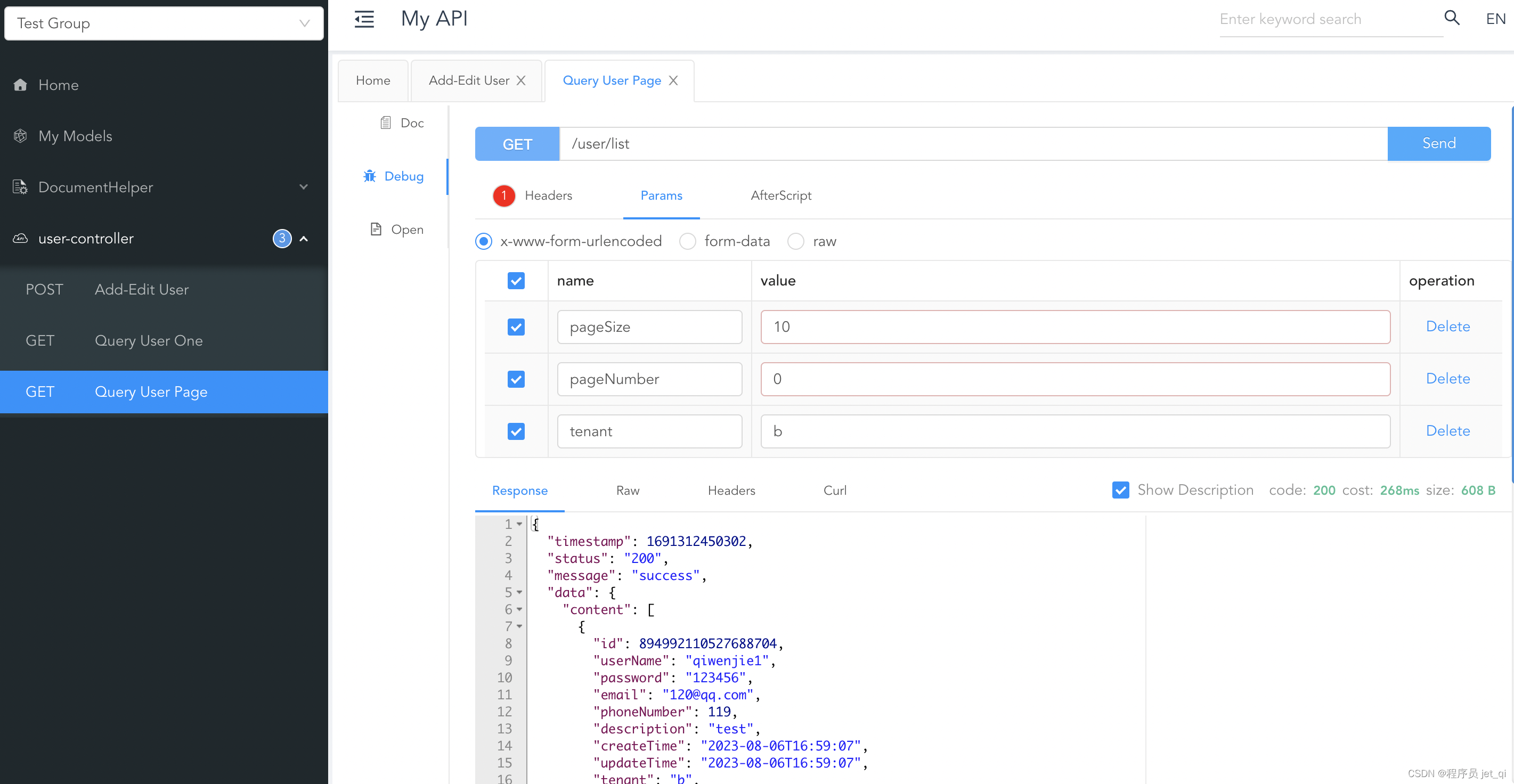Switch to the Raw response tab
The height and width of the screenshot is (784, 1514).
(x=628, y=490)
